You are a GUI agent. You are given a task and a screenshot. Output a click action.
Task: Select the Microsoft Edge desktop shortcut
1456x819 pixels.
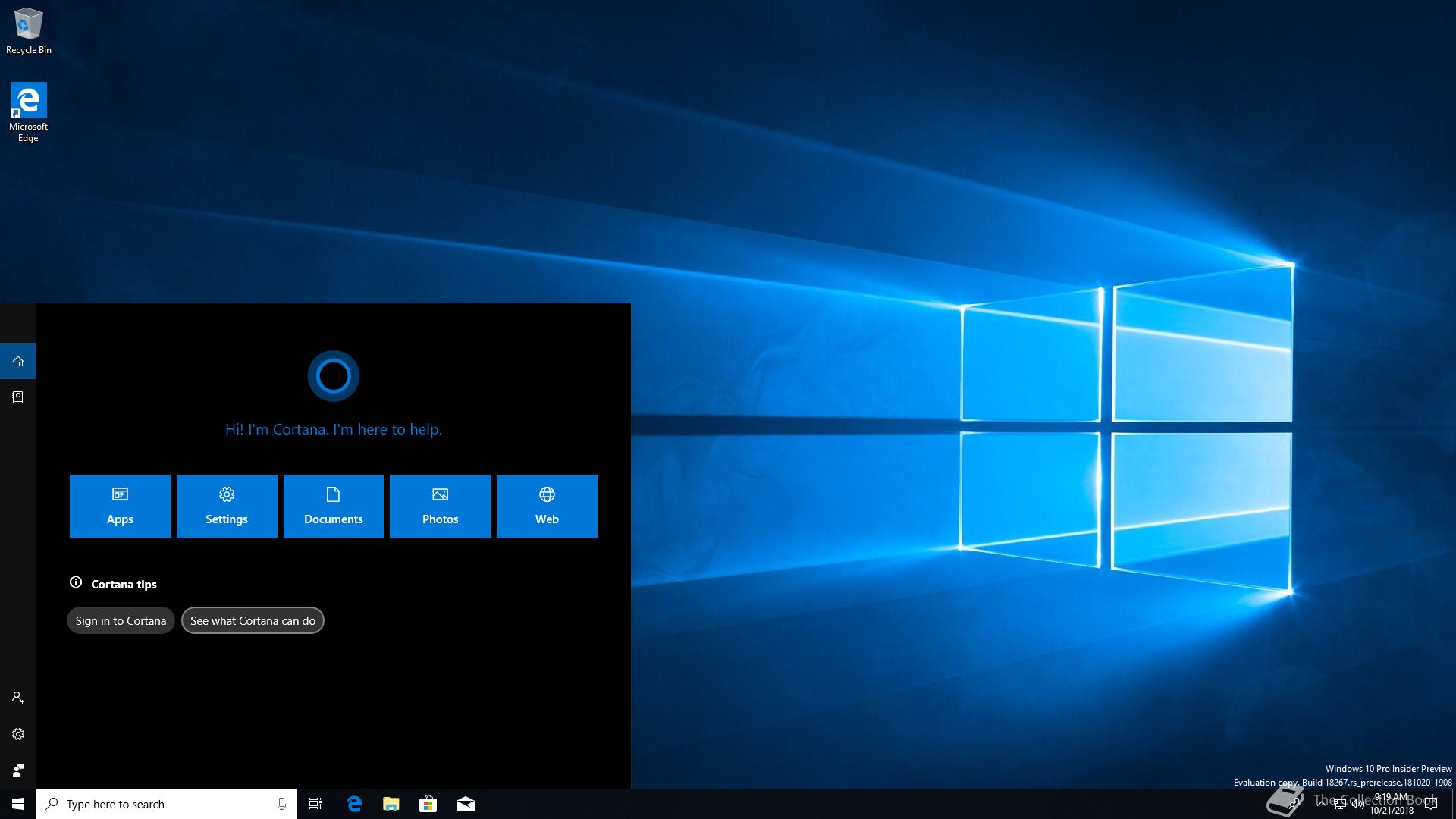click(28, 112)
